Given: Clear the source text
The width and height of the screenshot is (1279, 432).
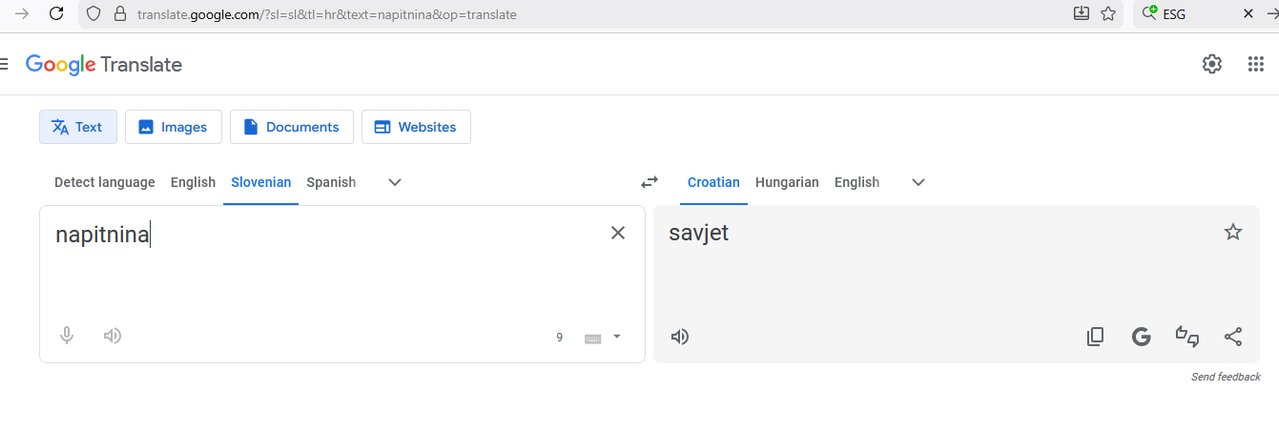Looking at the screenshot, I should [618, 233].
